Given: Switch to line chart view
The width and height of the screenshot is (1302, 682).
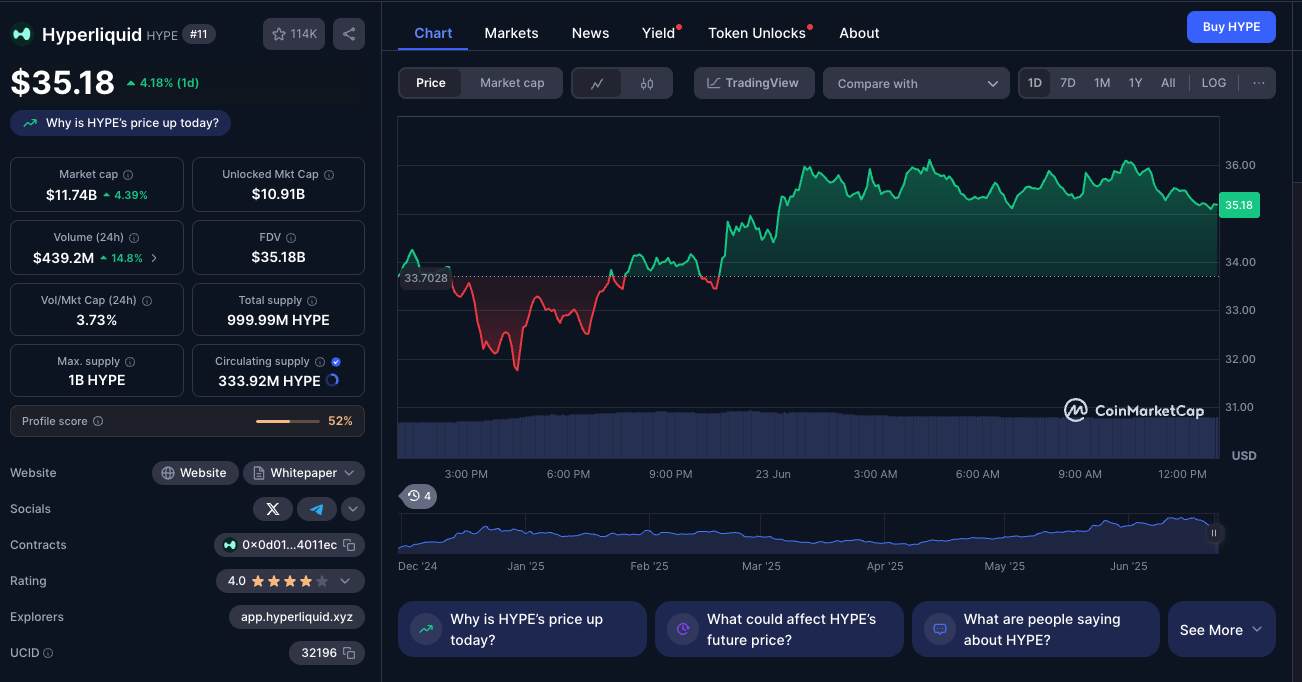Looking at the screenshot, I should (x=597, y=84).
